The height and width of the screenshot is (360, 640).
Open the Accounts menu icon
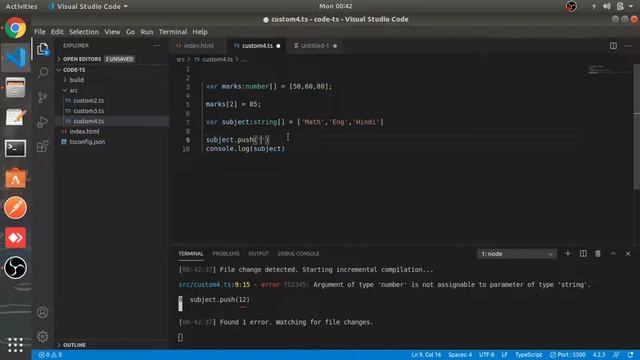[x=42, y=312]
